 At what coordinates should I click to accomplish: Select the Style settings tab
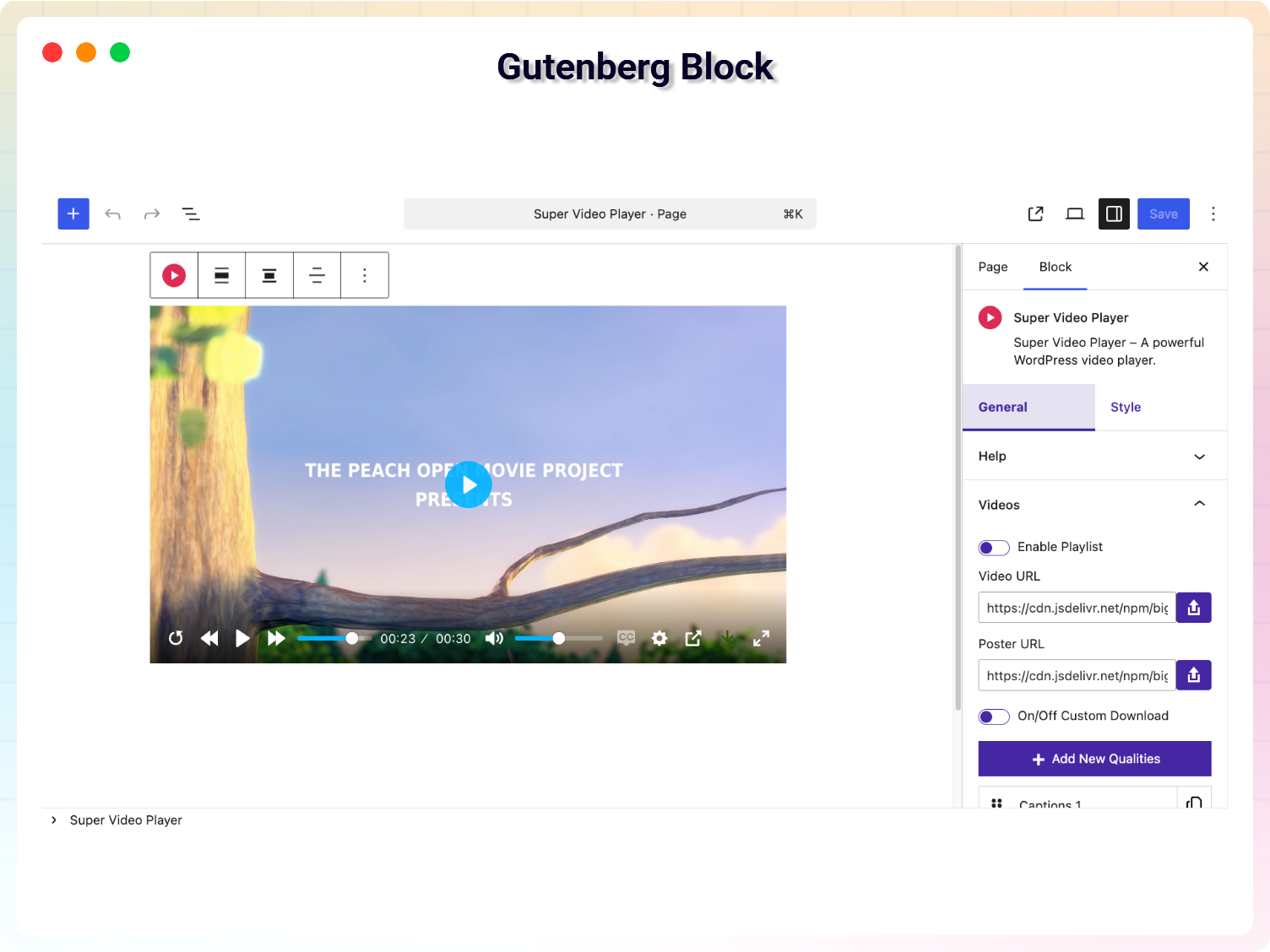tap(1126, 407)
